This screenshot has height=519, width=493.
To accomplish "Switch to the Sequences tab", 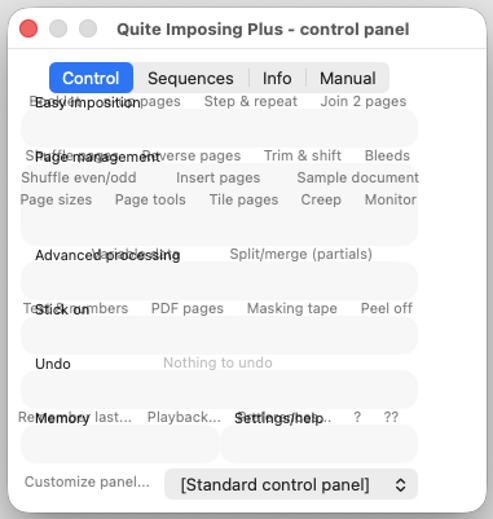I will coord(191,78).
